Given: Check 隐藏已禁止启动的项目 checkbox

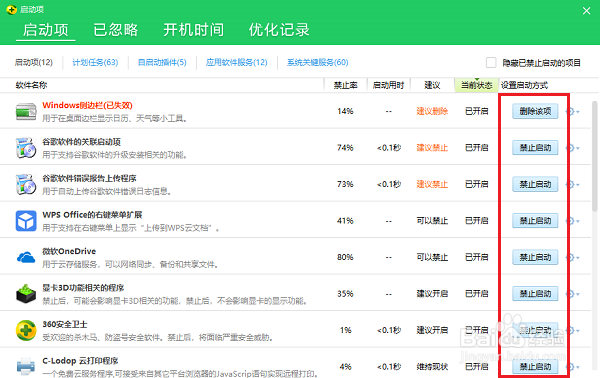Looking at the screenshot, I should [491, 62].
